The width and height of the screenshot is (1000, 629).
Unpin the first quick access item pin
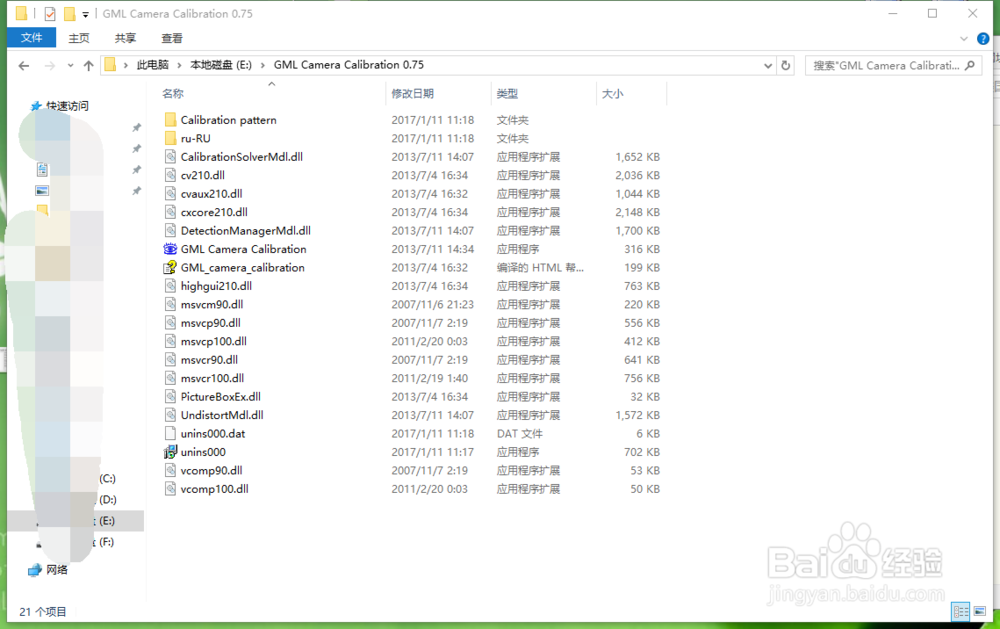pyautogui.click(x=136, y=128)
